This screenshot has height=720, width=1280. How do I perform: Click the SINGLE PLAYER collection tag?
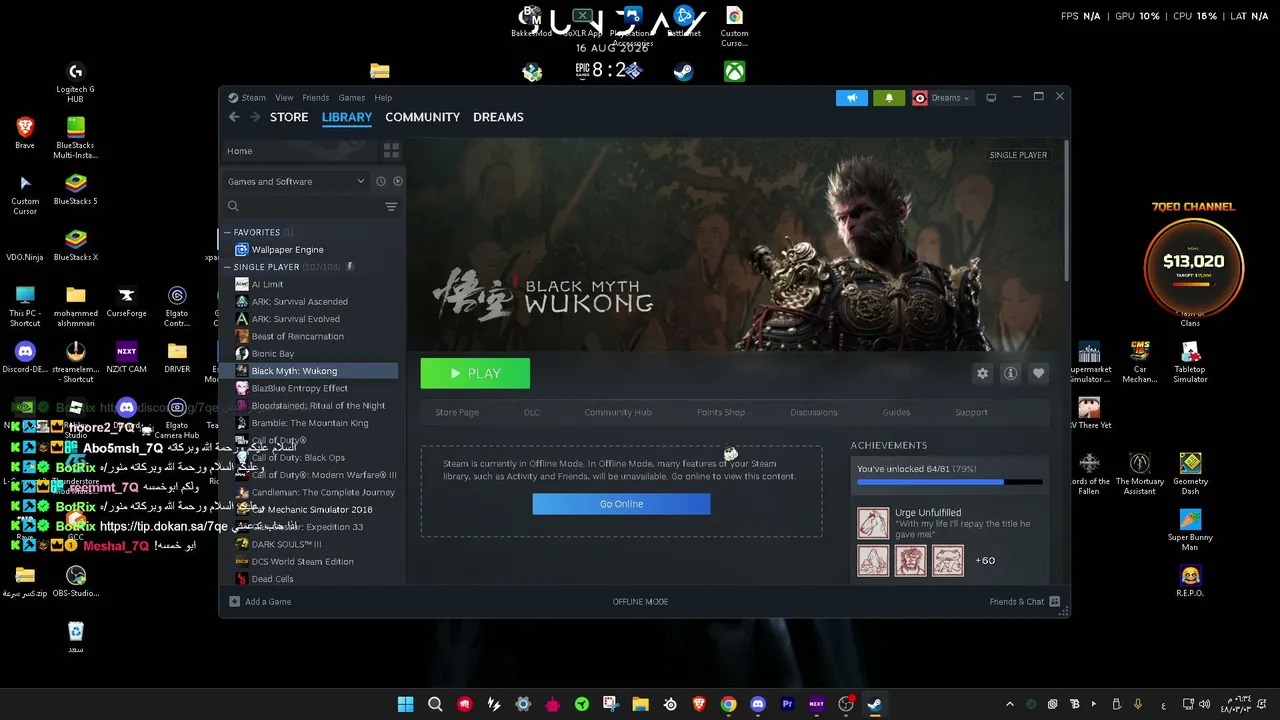[x=1018, y=155]
